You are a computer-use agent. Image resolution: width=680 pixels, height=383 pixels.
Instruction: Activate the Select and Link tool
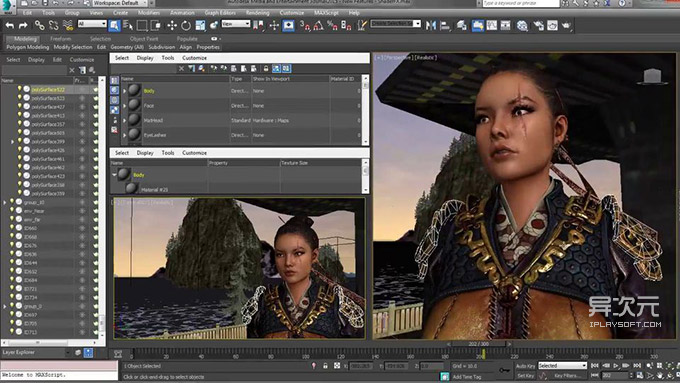pyautogui.click(x=39, y=26)
